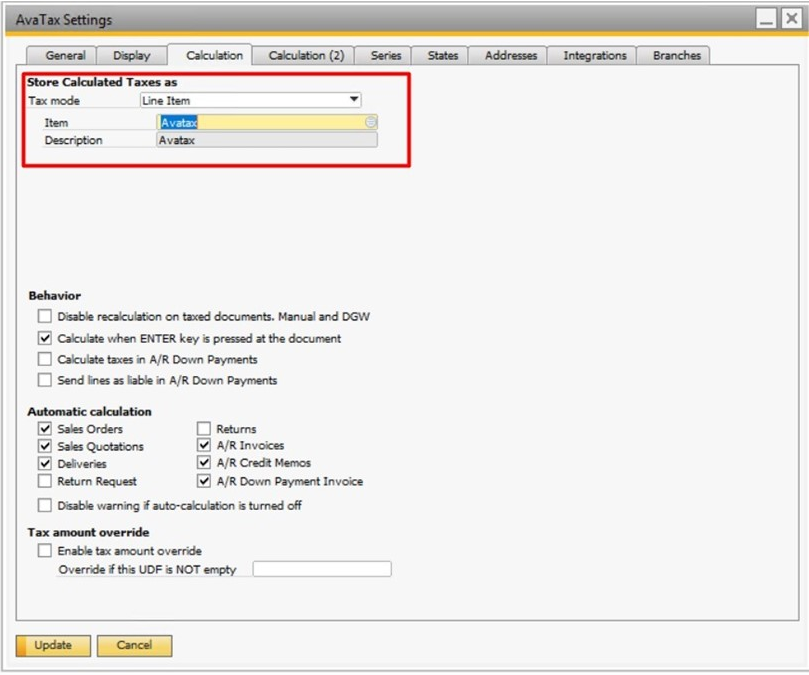Uncheck the A/R Credit Memos checkbox

pyautogui.click(x=204, y=462)
